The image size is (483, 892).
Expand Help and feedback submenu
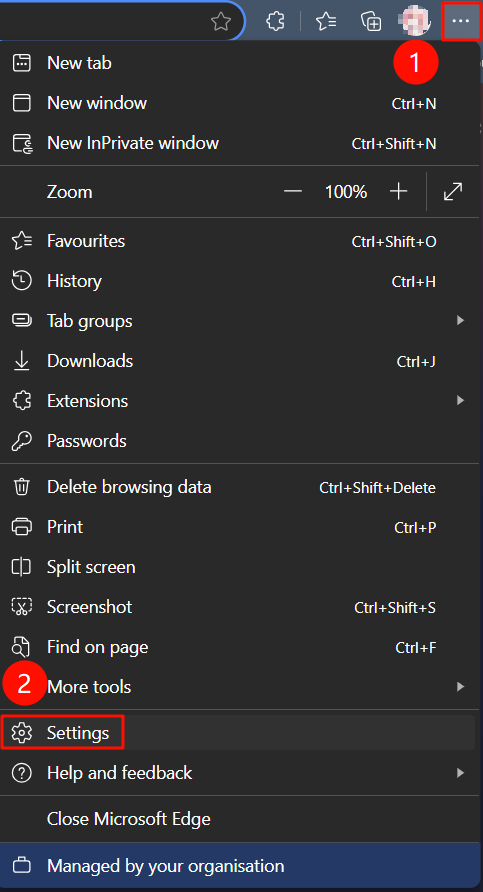[x=240, y=773]
